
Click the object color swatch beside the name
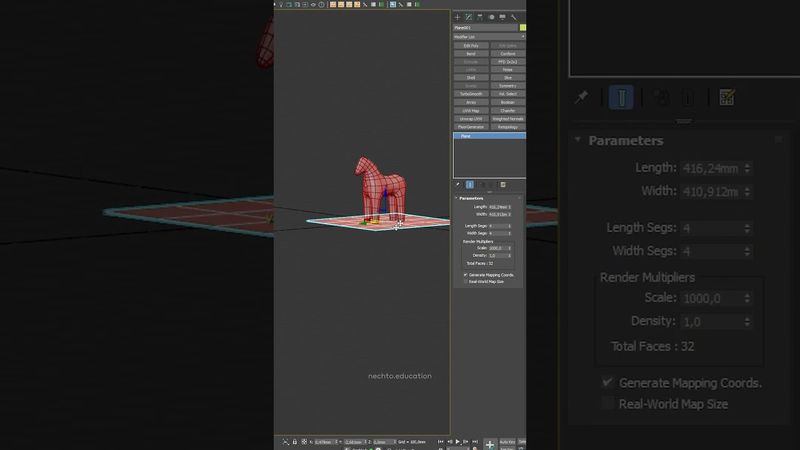point(522,28)
